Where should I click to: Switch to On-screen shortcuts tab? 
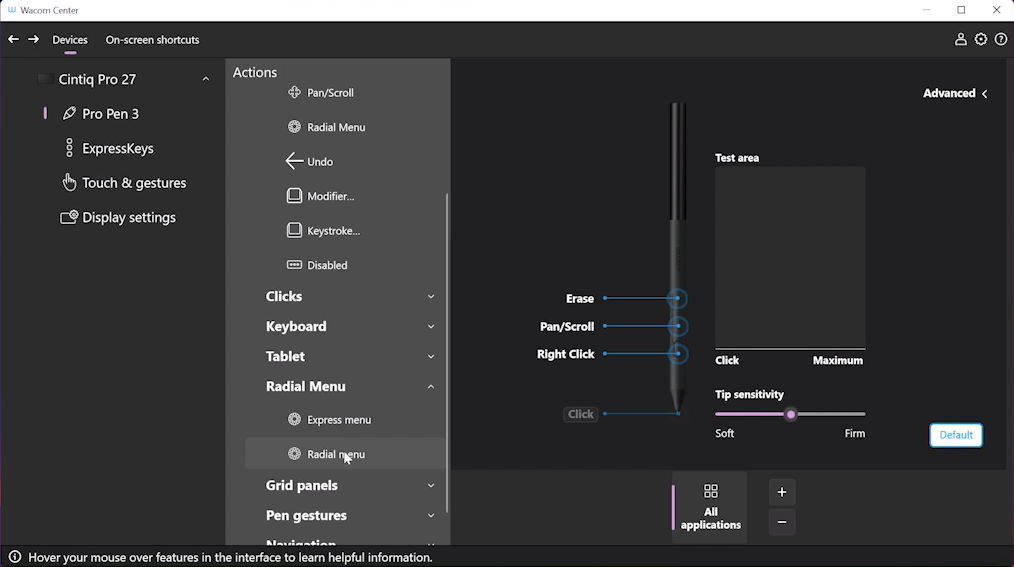153,39
